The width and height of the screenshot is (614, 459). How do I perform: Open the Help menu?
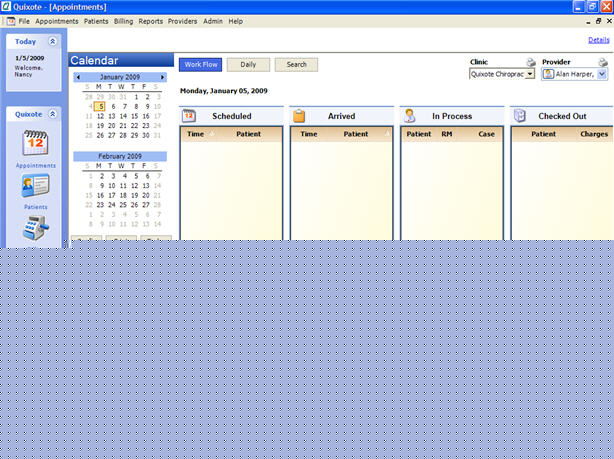pyautogui.click(x=236, y=21)
